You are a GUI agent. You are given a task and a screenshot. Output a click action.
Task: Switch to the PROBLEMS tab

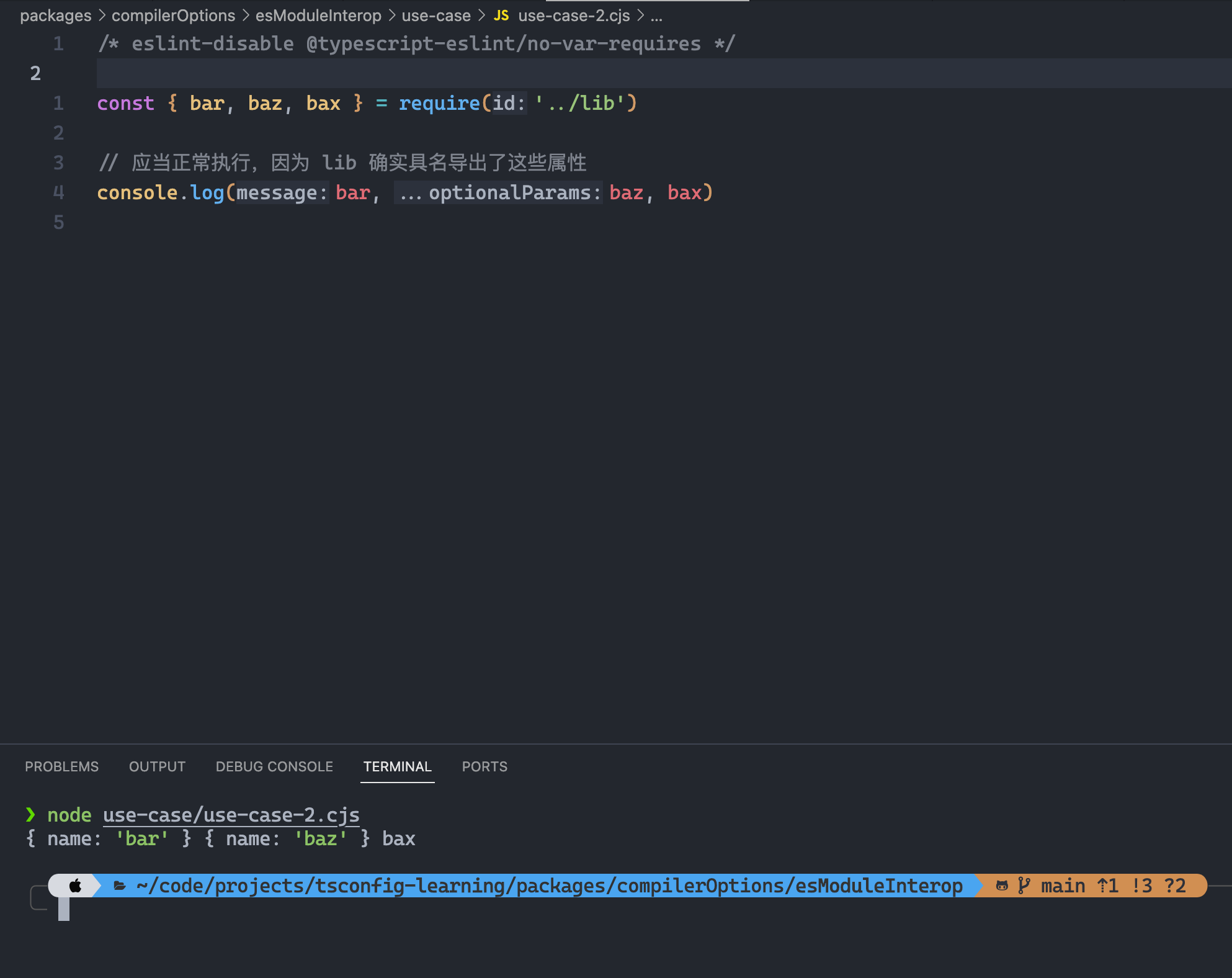coord(61,766)
